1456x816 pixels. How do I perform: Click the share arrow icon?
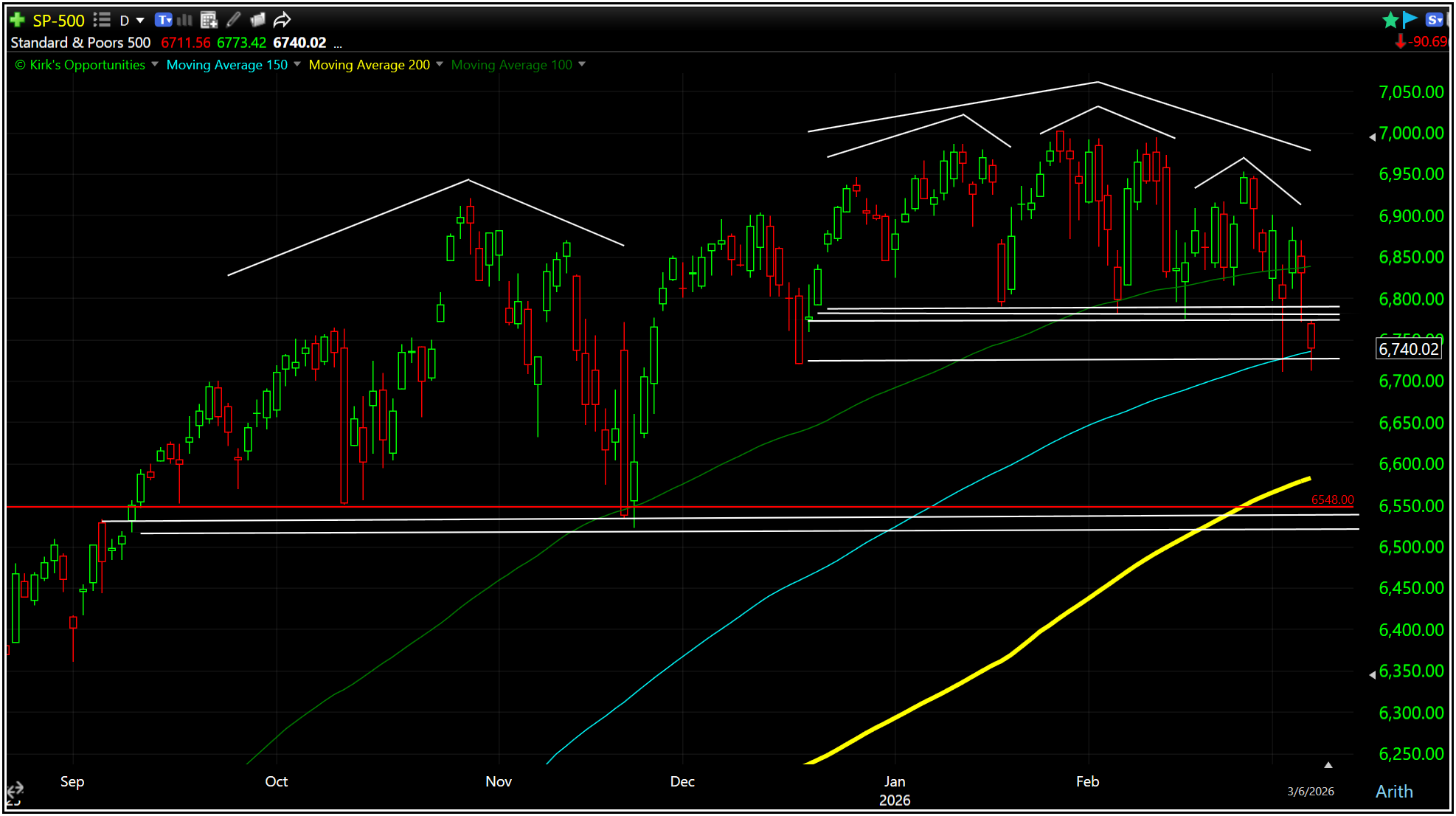click(x=282, y=20)
